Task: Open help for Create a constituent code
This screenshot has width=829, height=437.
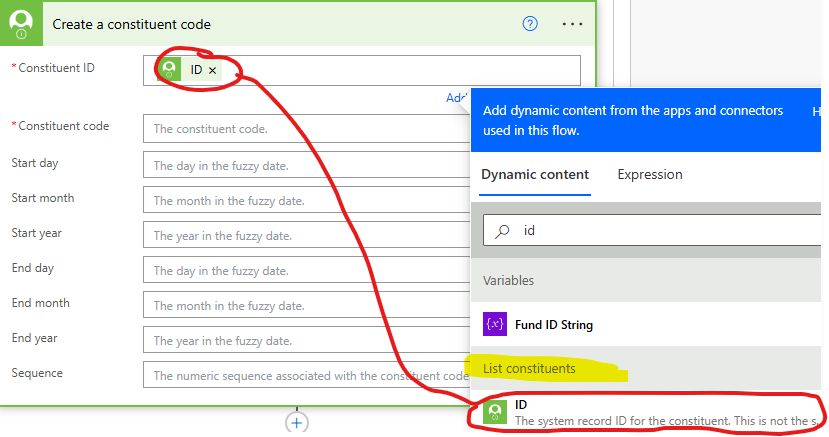Action: 530,24
